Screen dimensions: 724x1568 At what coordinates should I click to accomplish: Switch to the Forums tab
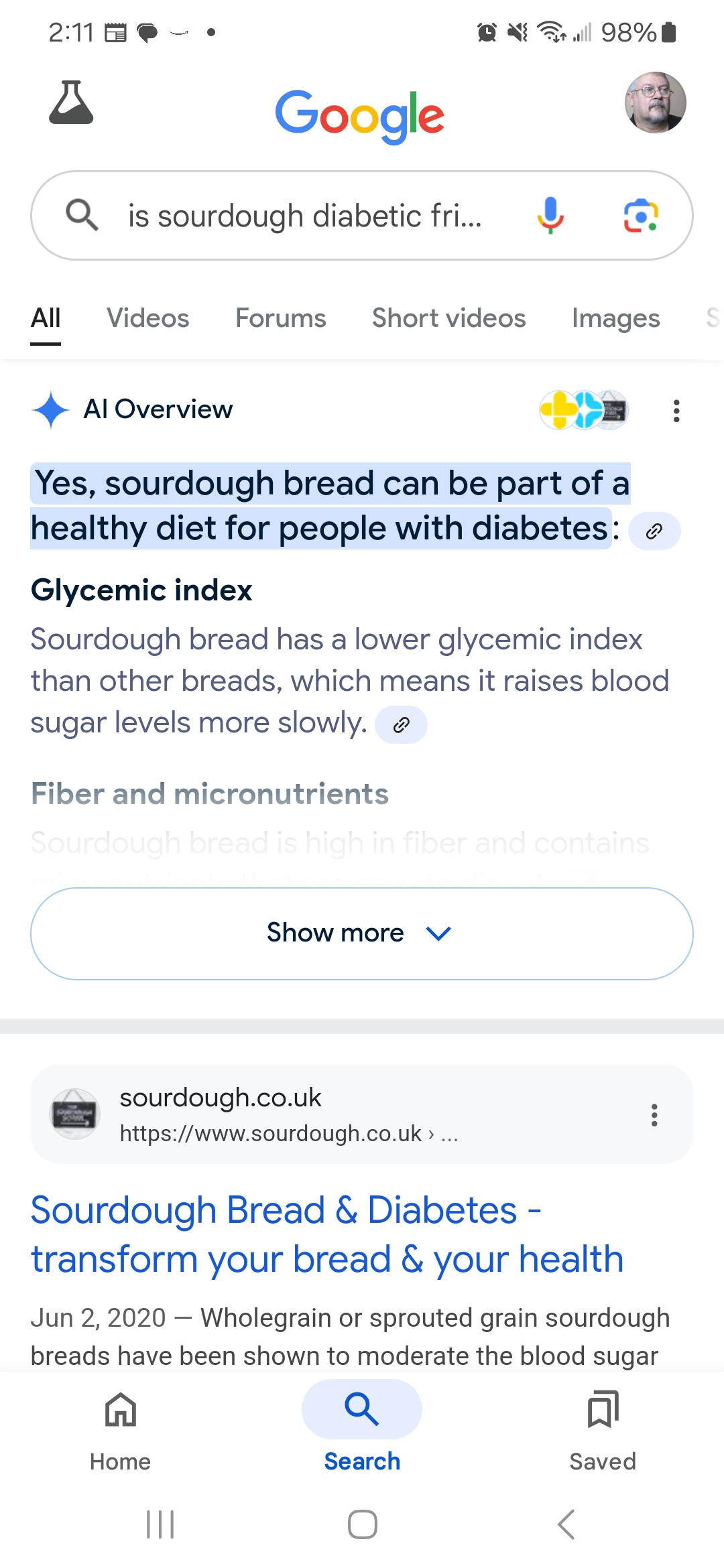tap(280, 318)
